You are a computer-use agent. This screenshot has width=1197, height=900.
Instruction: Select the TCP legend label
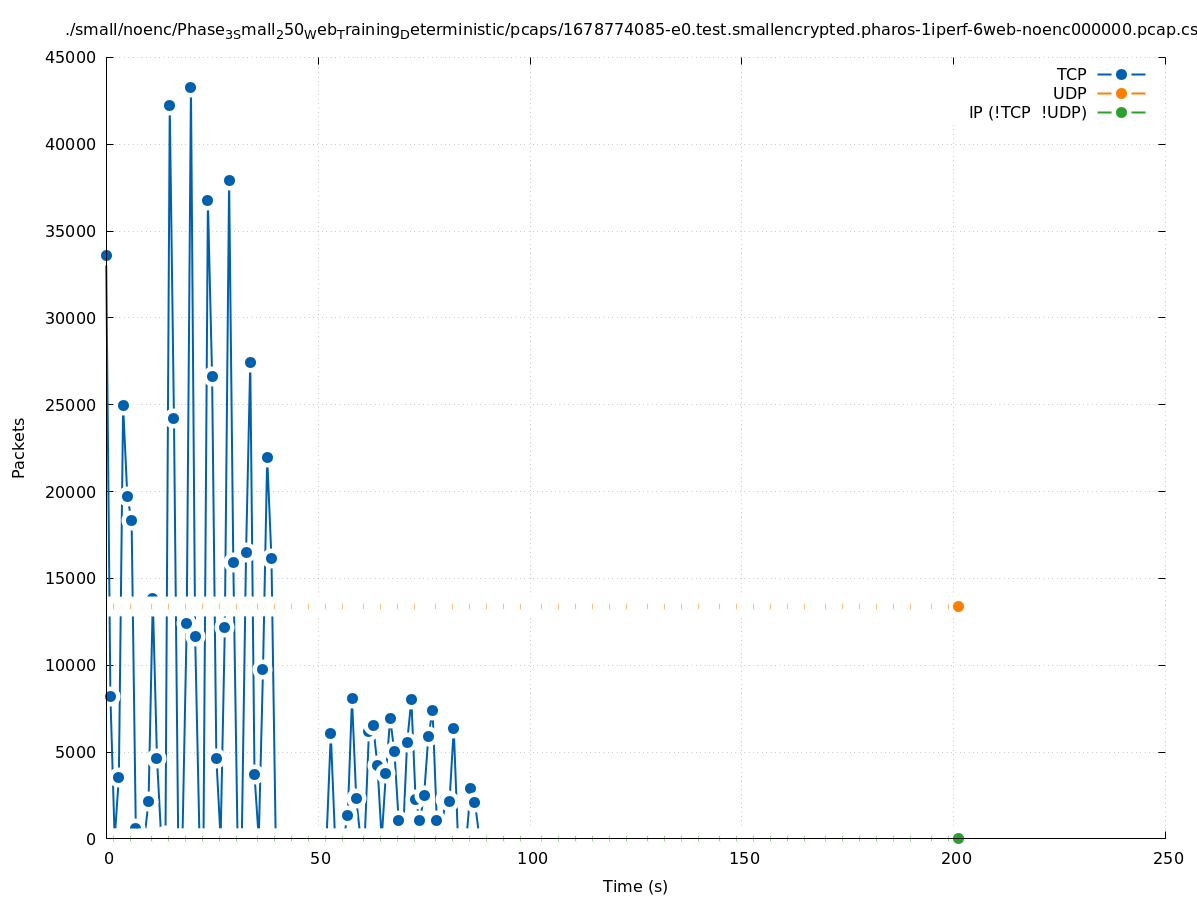point(1071,75)
